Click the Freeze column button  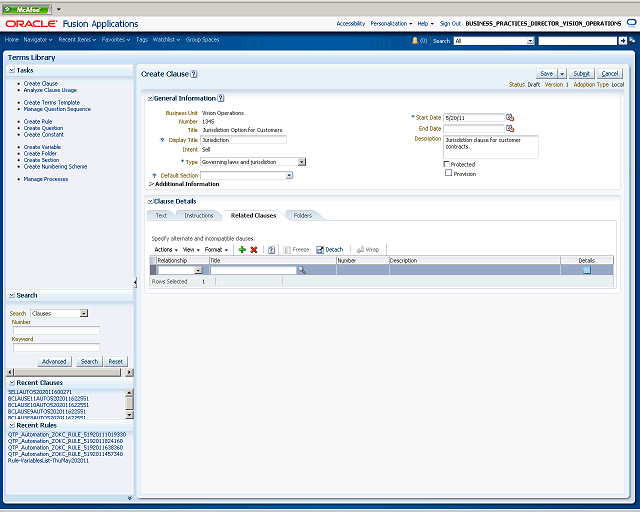click(x=296, y=249)
